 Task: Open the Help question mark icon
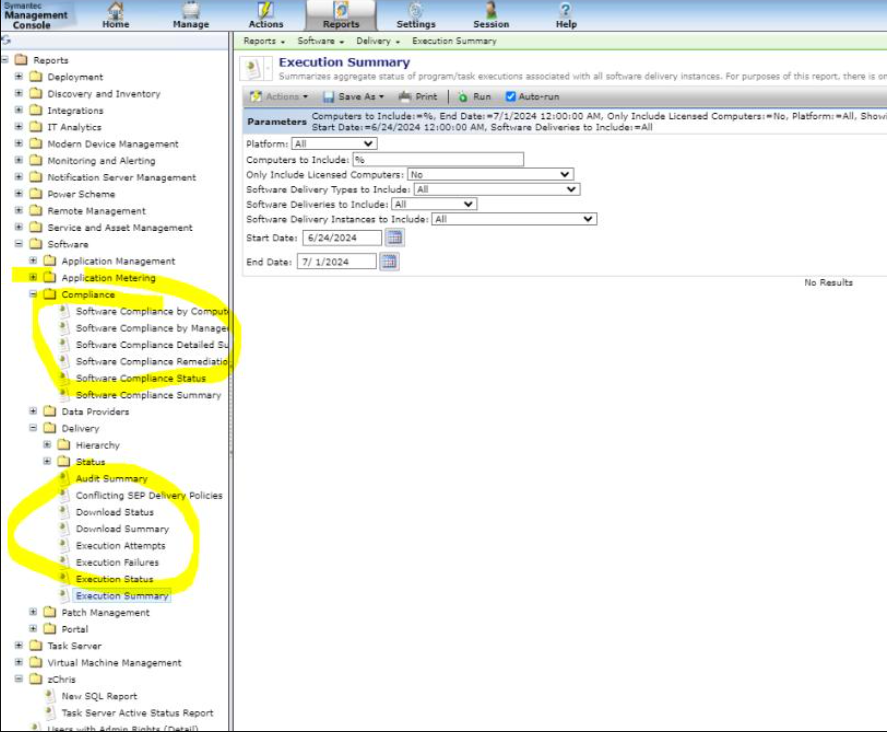click(x=565, y=10)
